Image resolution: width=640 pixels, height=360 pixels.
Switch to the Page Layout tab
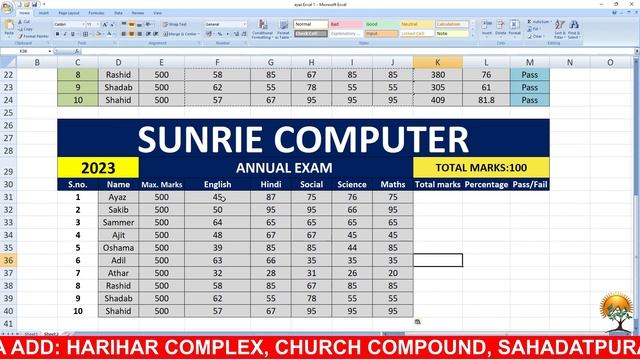pyautogui.click(x=69, y=13)
